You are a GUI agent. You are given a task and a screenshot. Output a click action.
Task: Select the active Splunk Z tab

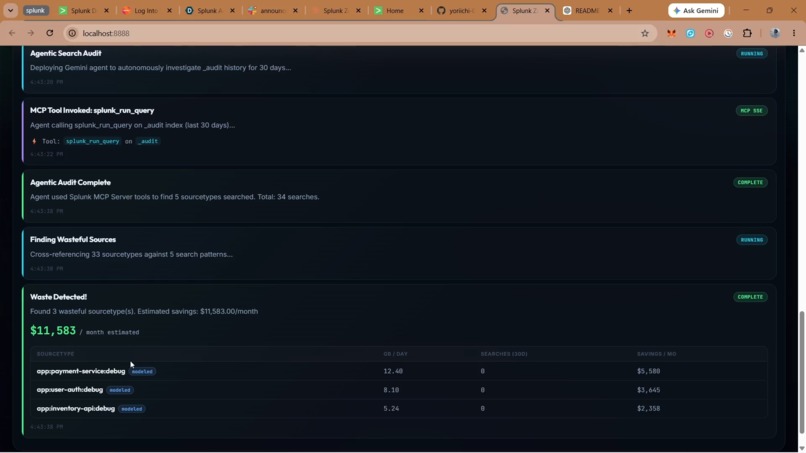[x=525, y=10]
